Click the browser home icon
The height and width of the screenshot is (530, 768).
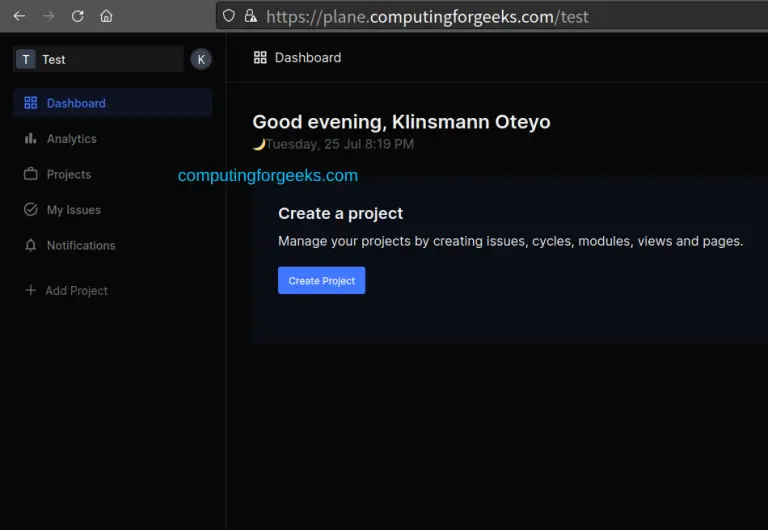[x=106, y=16]
